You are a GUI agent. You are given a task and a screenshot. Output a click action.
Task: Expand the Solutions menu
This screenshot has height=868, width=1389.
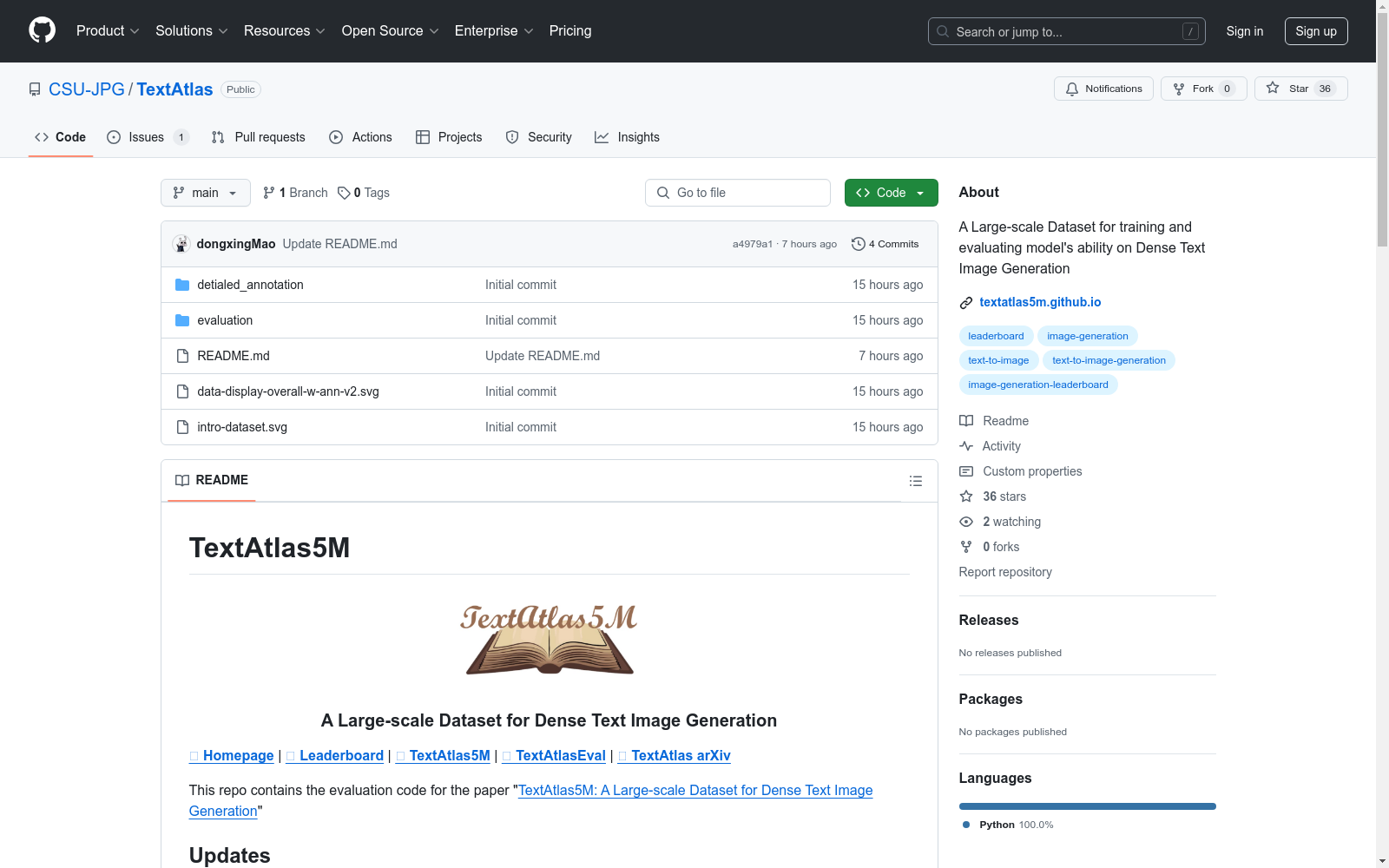point(191,31)
